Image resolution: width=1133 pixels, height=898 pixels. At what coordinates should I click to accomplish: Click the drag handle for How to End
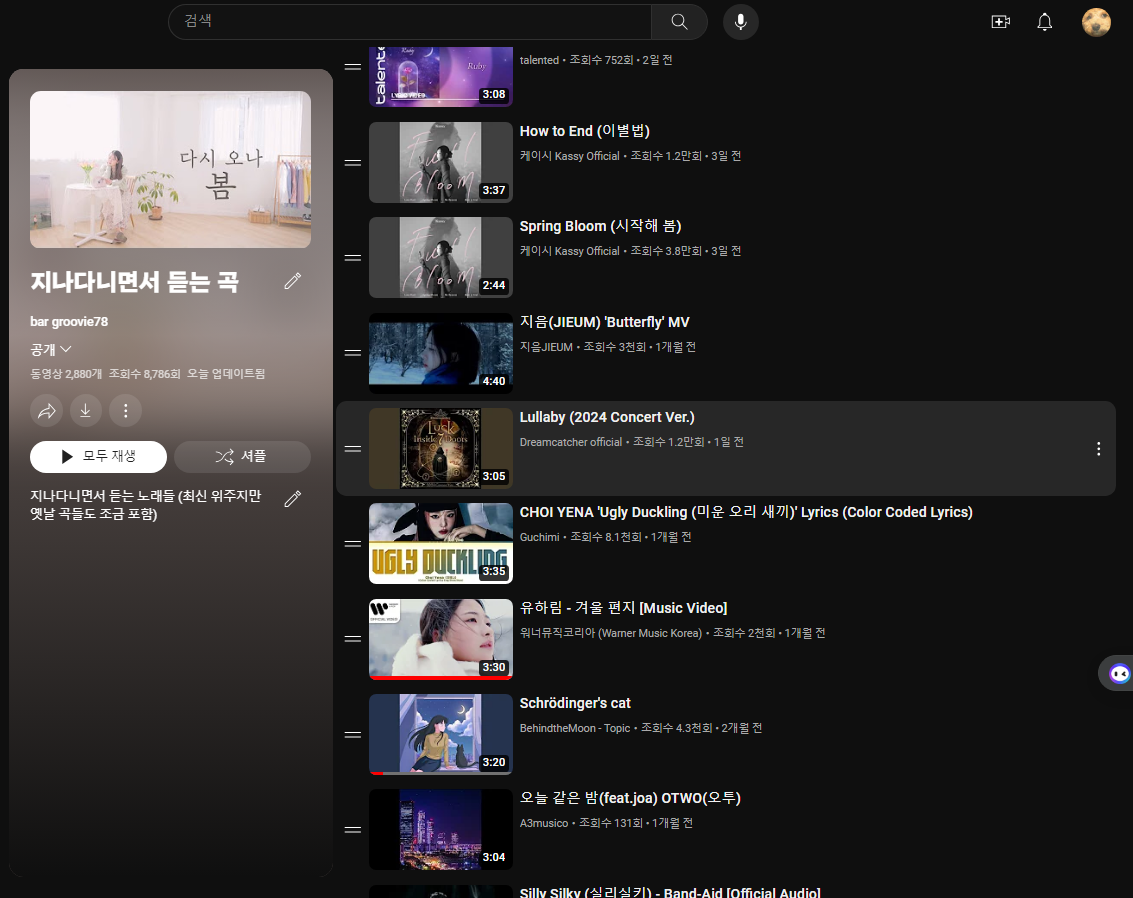353,163
